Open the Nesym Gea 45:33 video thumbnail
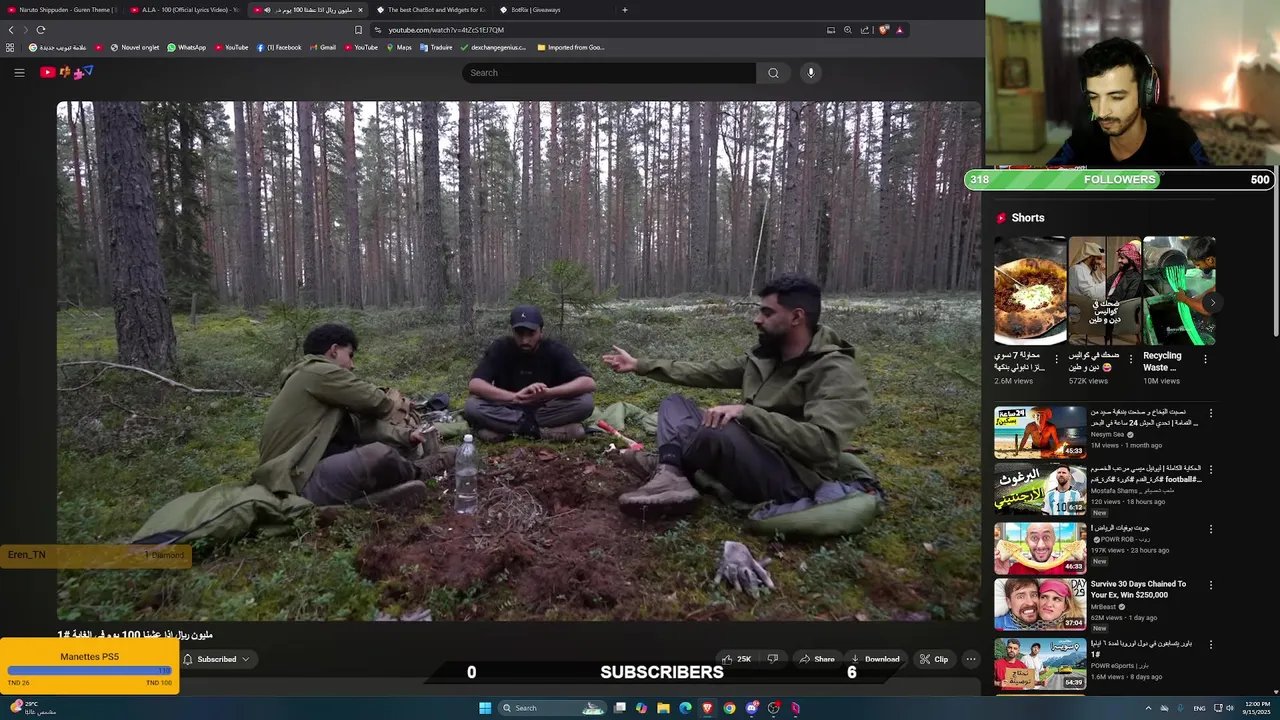 coord(1040,431)
